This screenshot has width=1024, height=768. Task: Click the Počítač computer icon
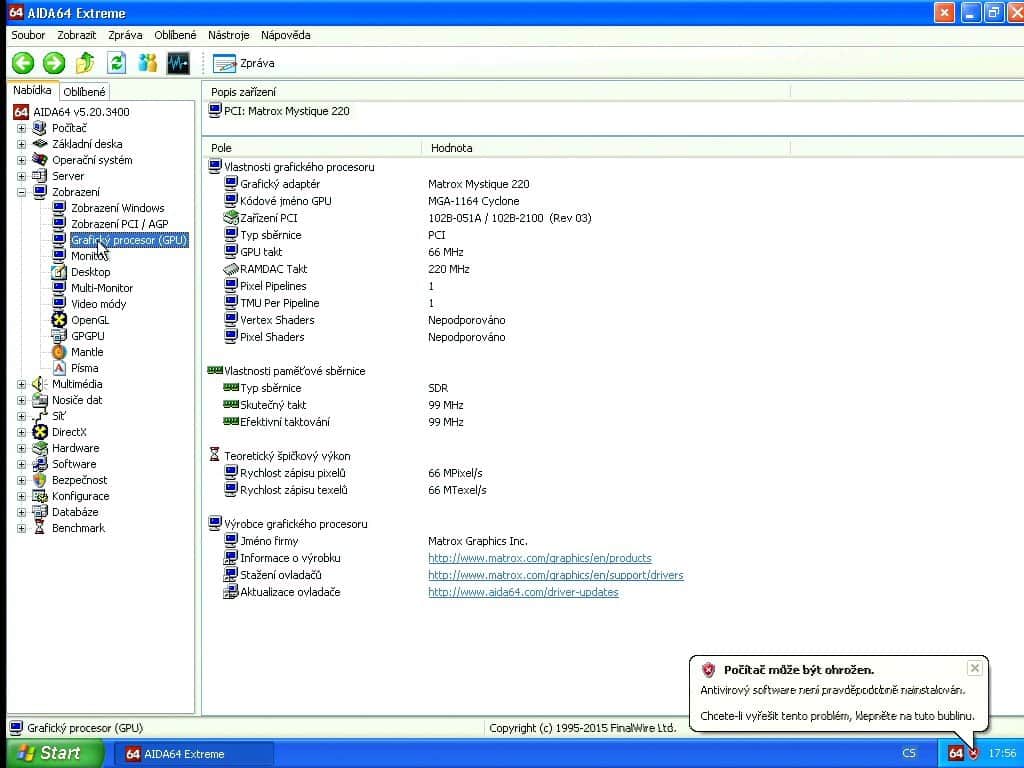pos(40,128)
